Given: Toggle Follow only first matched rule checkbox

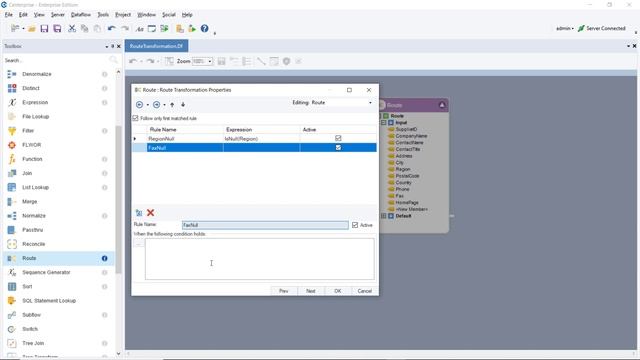Looking at the screenshot, I should (x=136, y=118).
